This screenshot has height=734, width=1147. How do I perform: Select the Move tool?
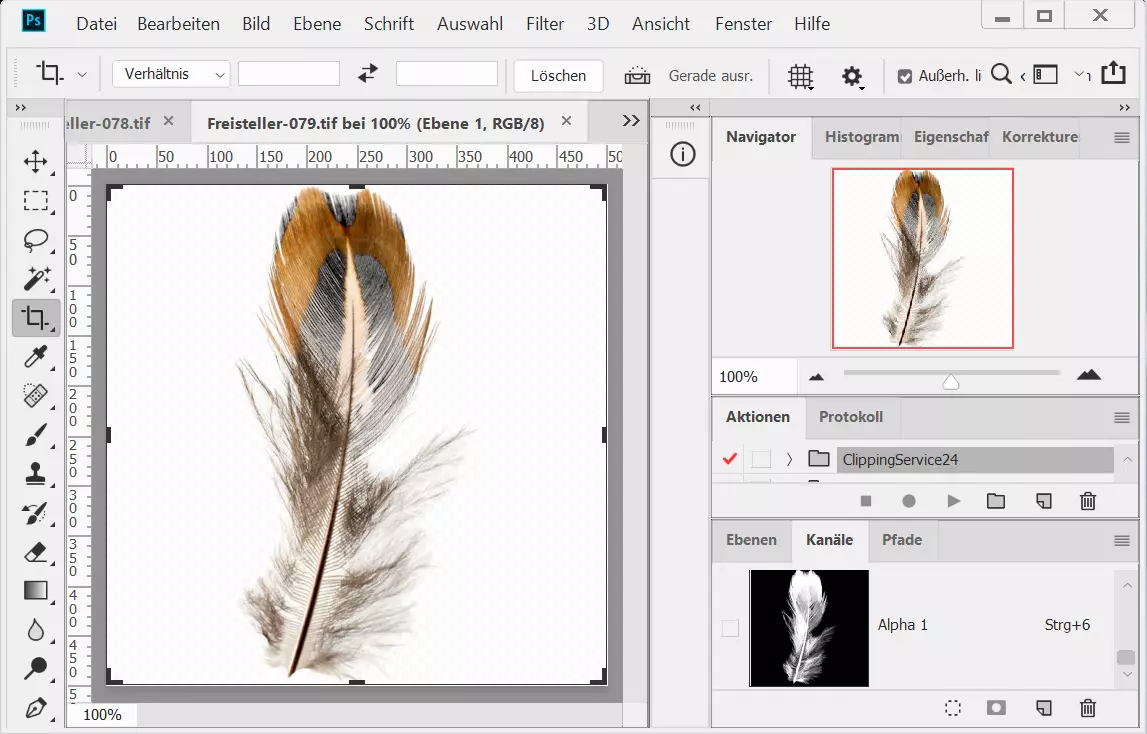tap(36, 162)
